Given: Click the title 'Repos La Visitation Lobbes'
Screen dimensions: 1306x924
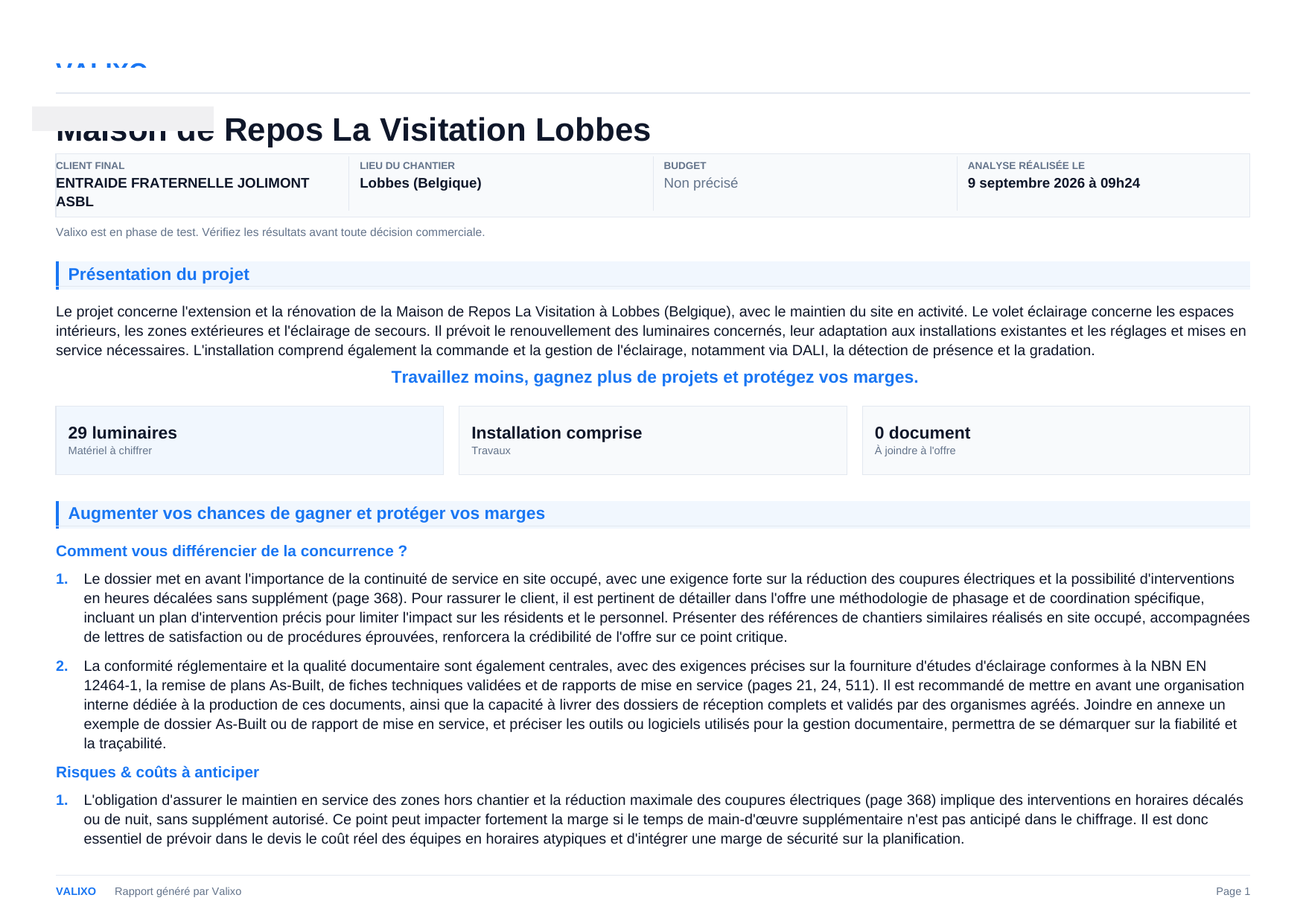Looking at the screenshot, I should tap(437, 130).
